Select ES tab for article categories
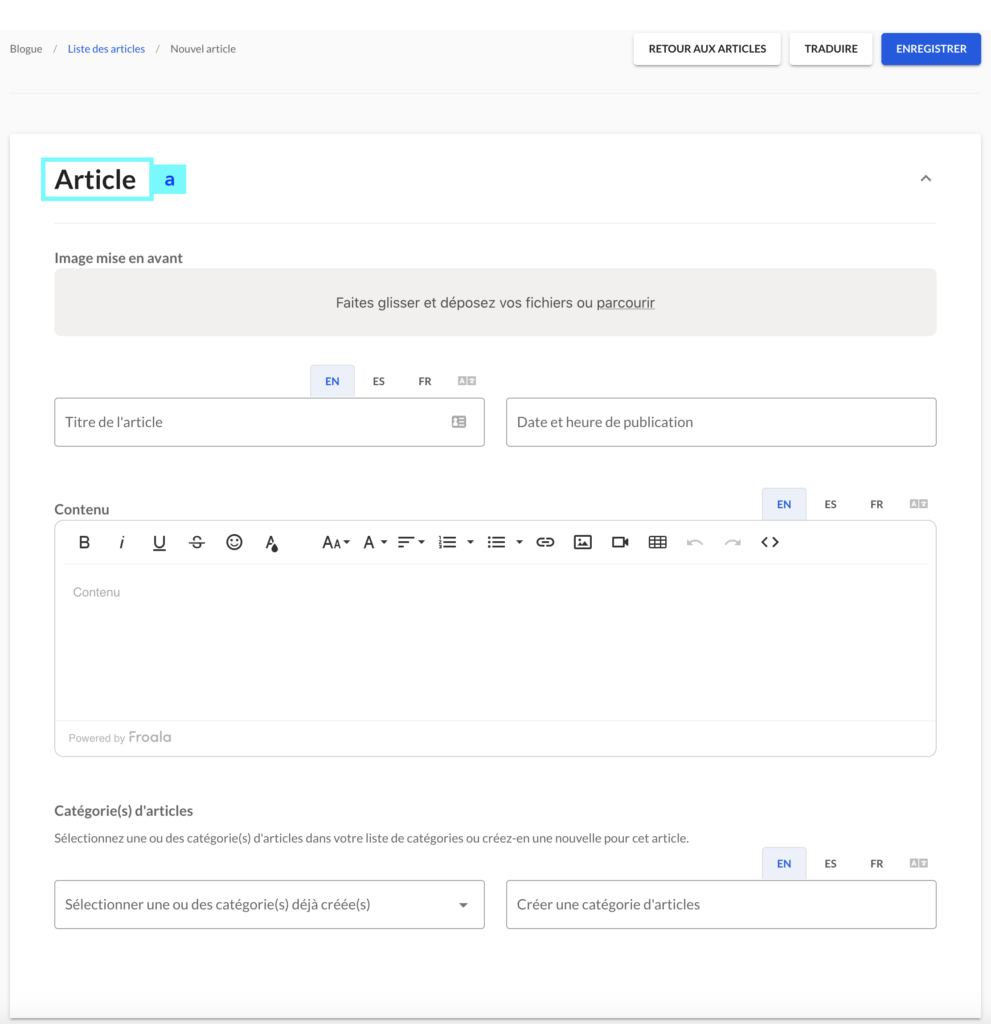Screen dimensions: 991x1024 pos(830,863)
